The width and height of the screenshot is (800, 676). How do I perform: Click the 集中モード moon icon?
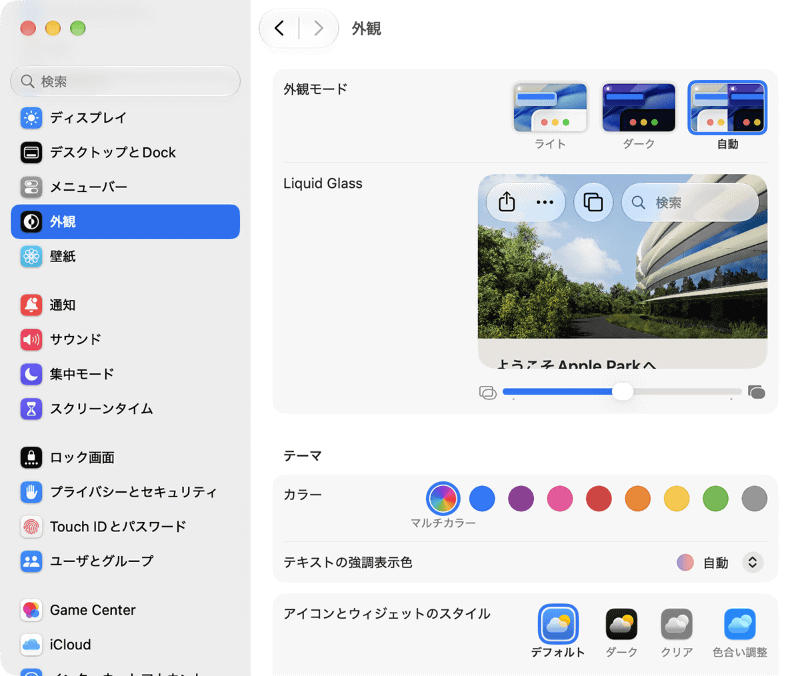31,374
